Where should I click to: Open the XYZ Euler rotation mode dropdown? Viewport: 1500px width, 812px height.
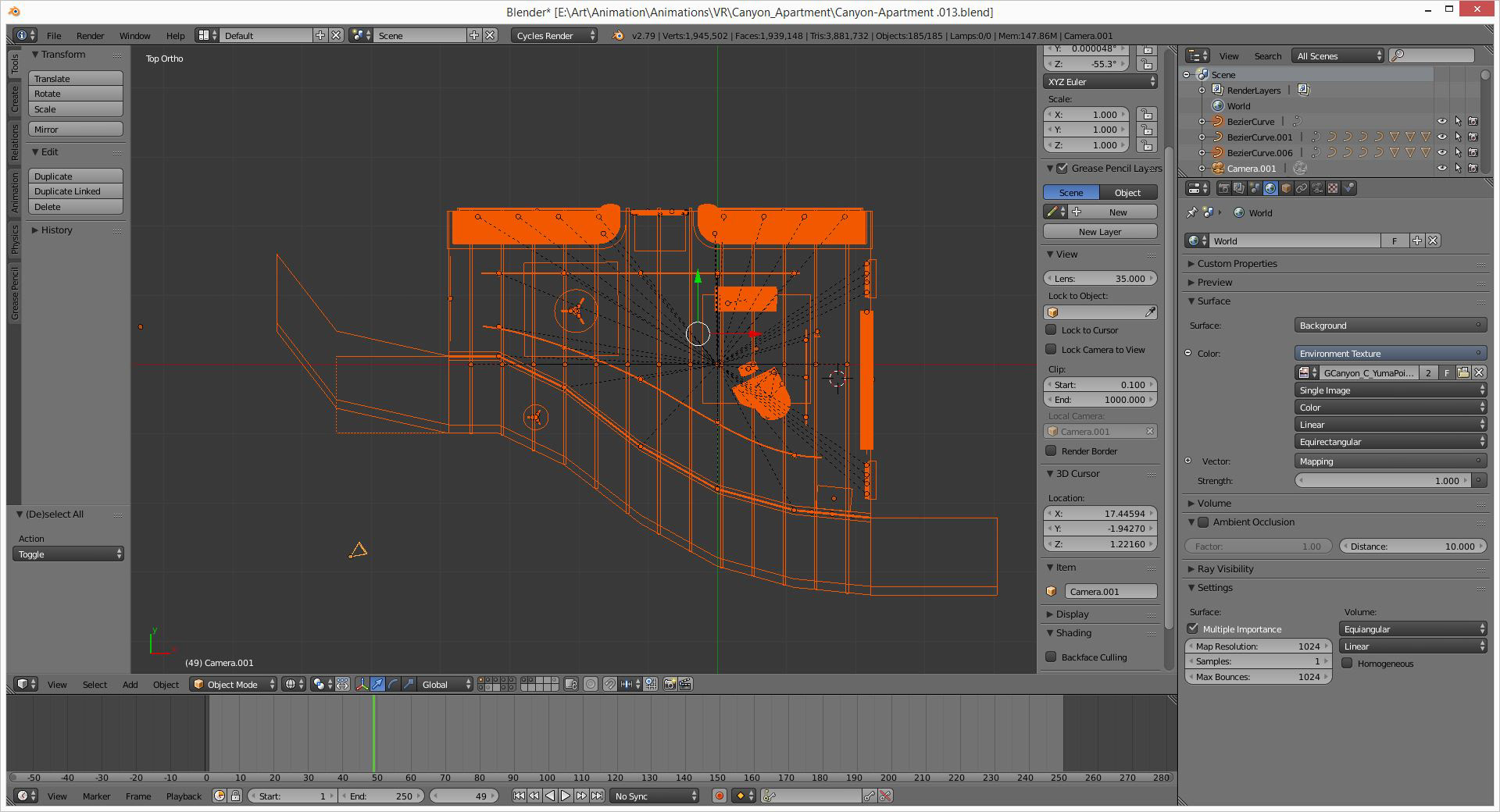pyautogui.click(x=1100, y=82)
